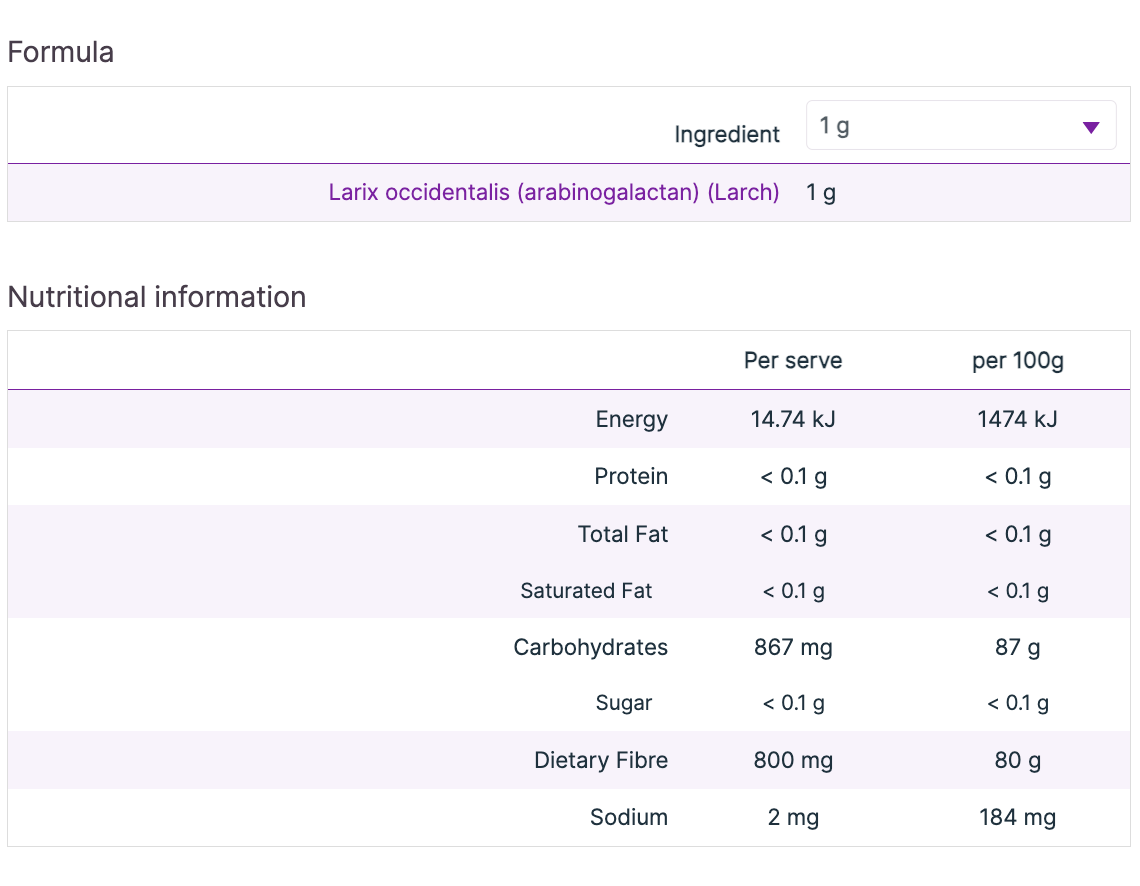The image size is (1140, 886).
Task: Click the Total Fat row label
Action: click(x=623, y=534)
